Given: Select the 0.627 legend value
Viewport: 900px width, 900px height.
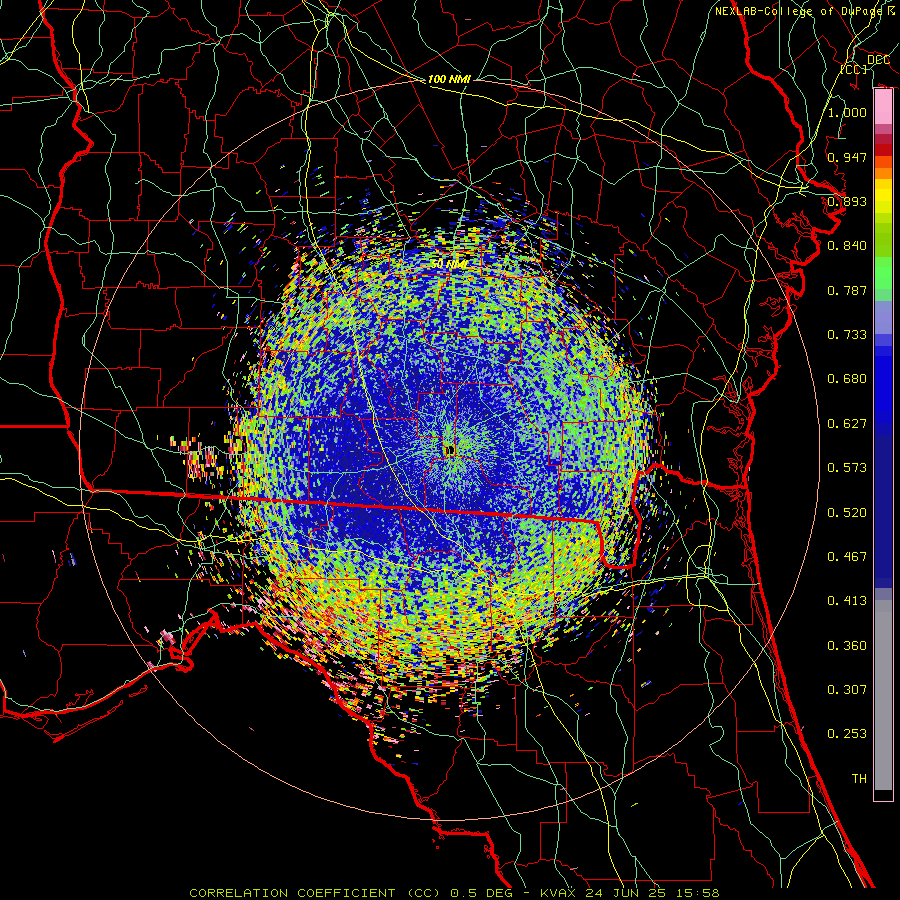Looking at the screenshot, I should [x=847, y=424].
